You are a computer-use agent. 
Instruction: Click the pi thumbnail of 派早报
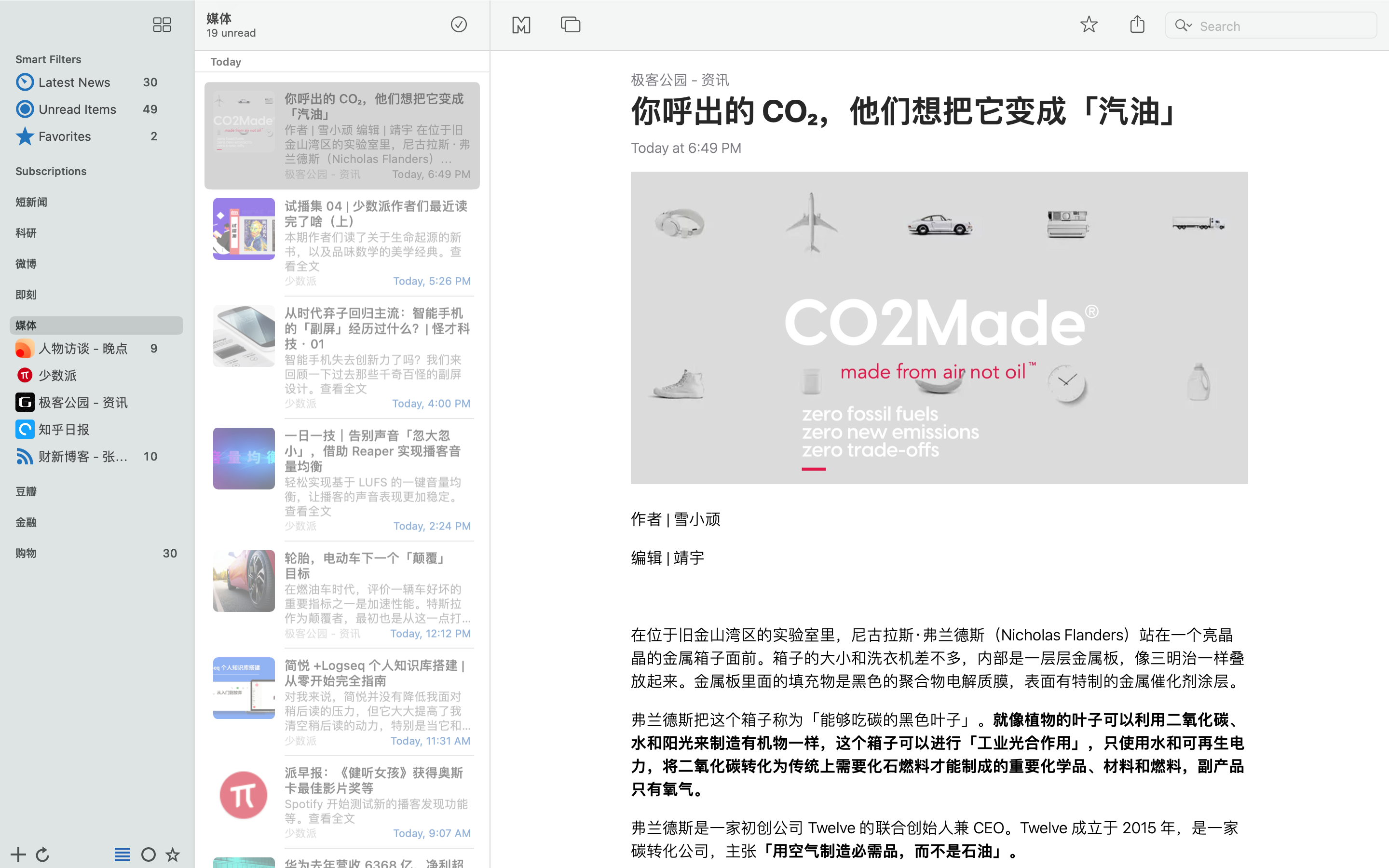(x=244, y=795)
